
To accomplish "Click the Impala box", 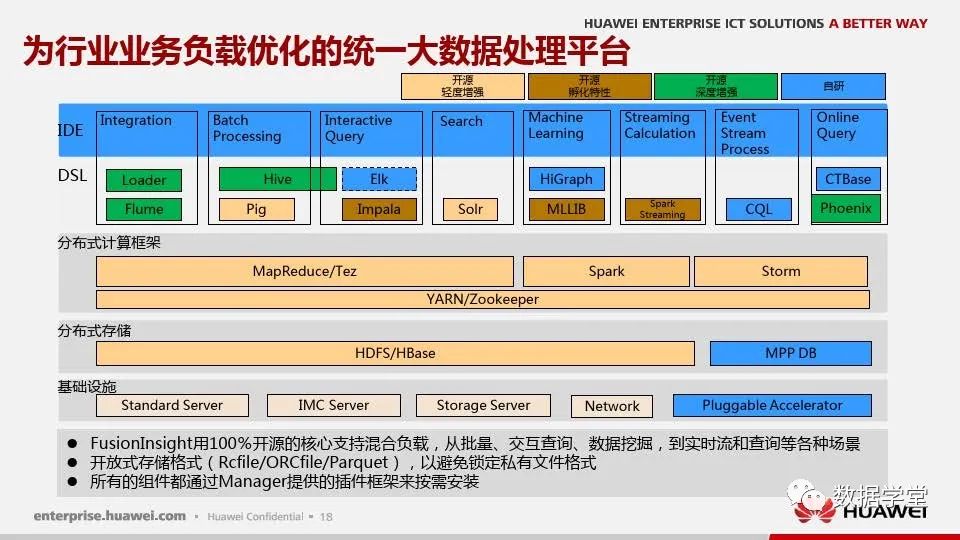I will [379, 209].
